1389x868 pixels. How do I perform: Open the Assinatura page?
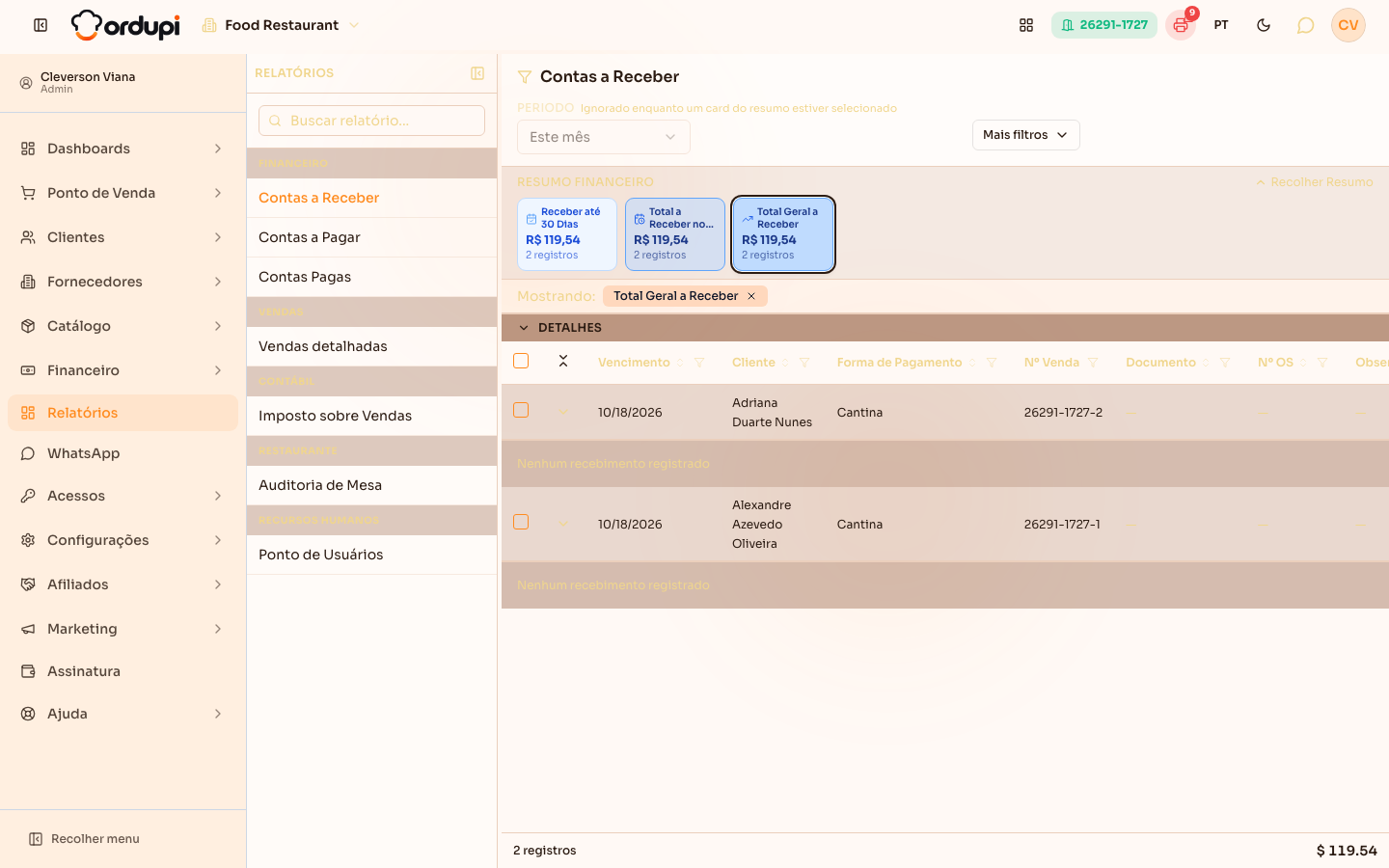coord(123,671)
